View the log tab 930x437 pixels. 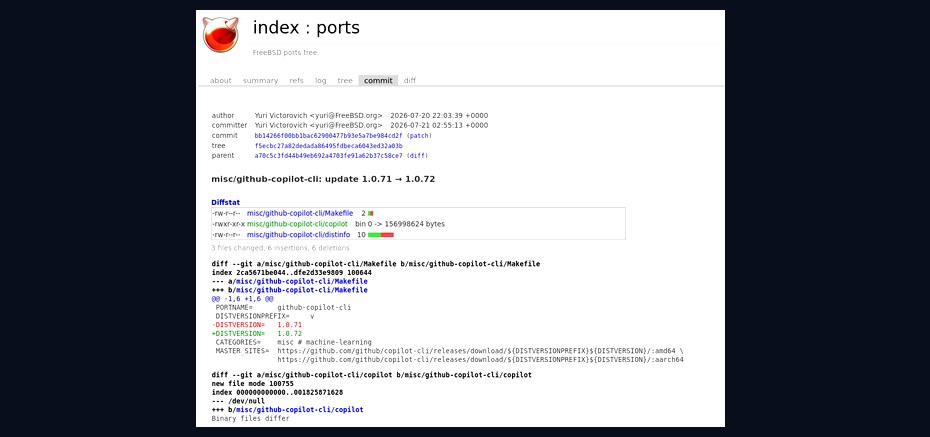pyautogui.click(x=321, y=81)
